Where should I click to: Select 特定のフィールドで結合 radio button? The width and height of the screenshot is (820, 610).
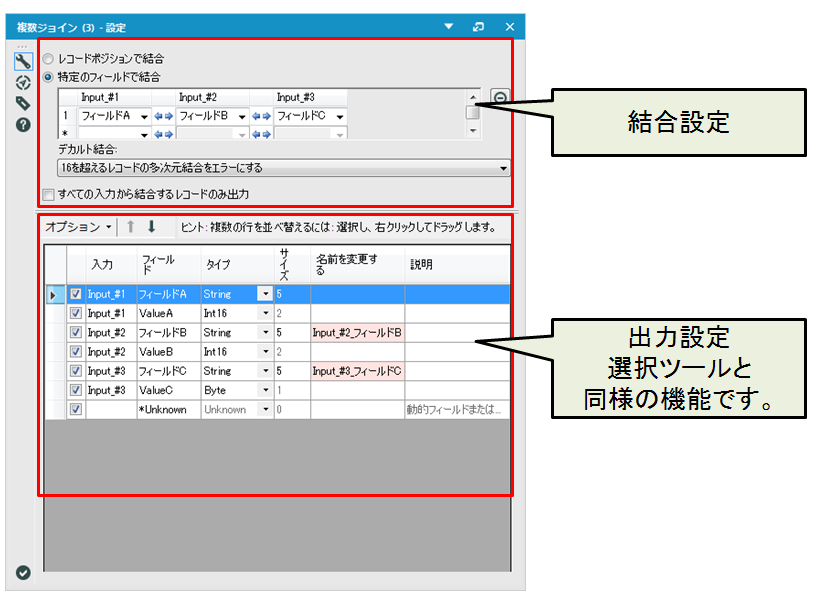(x=49, y=76)
